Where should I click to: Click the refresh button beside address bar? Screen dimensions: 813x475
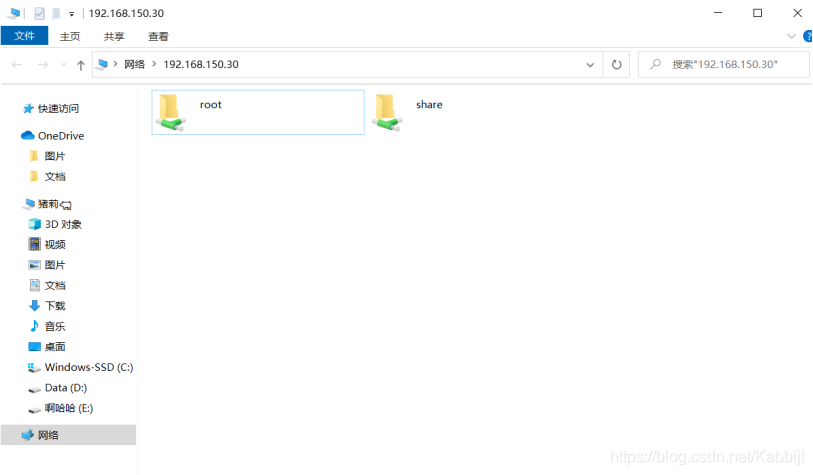616,64
